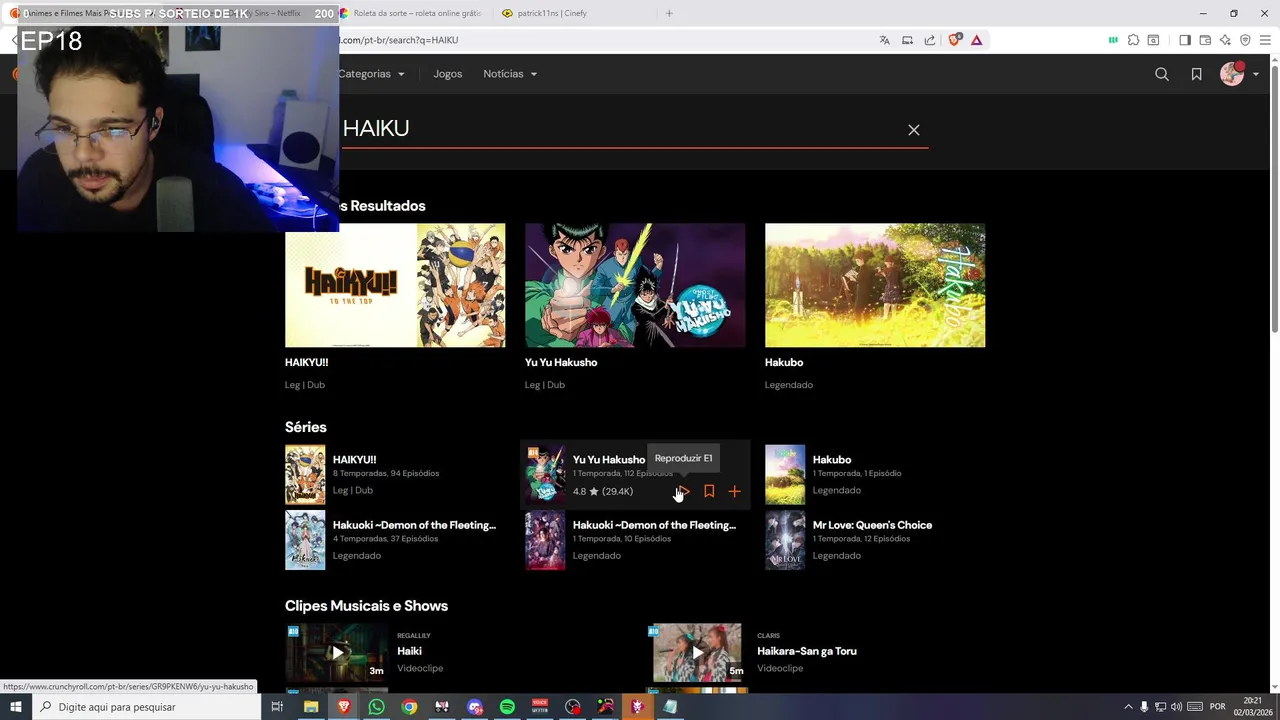Open File Explorer from the taskbar

(x=311, y=707)
